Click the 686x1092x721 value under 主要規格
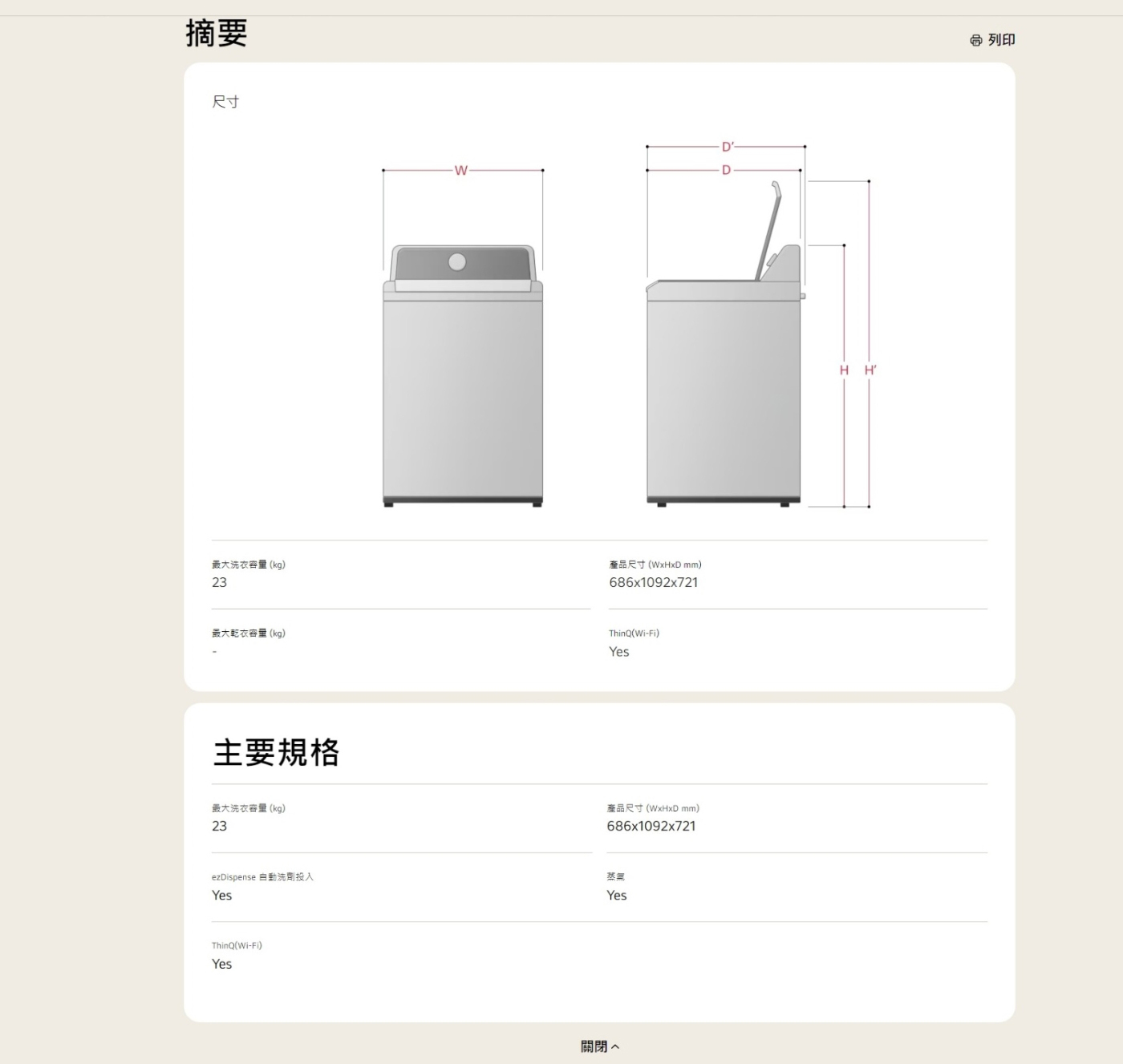The image size is (1123, 1064). [651, 826]
